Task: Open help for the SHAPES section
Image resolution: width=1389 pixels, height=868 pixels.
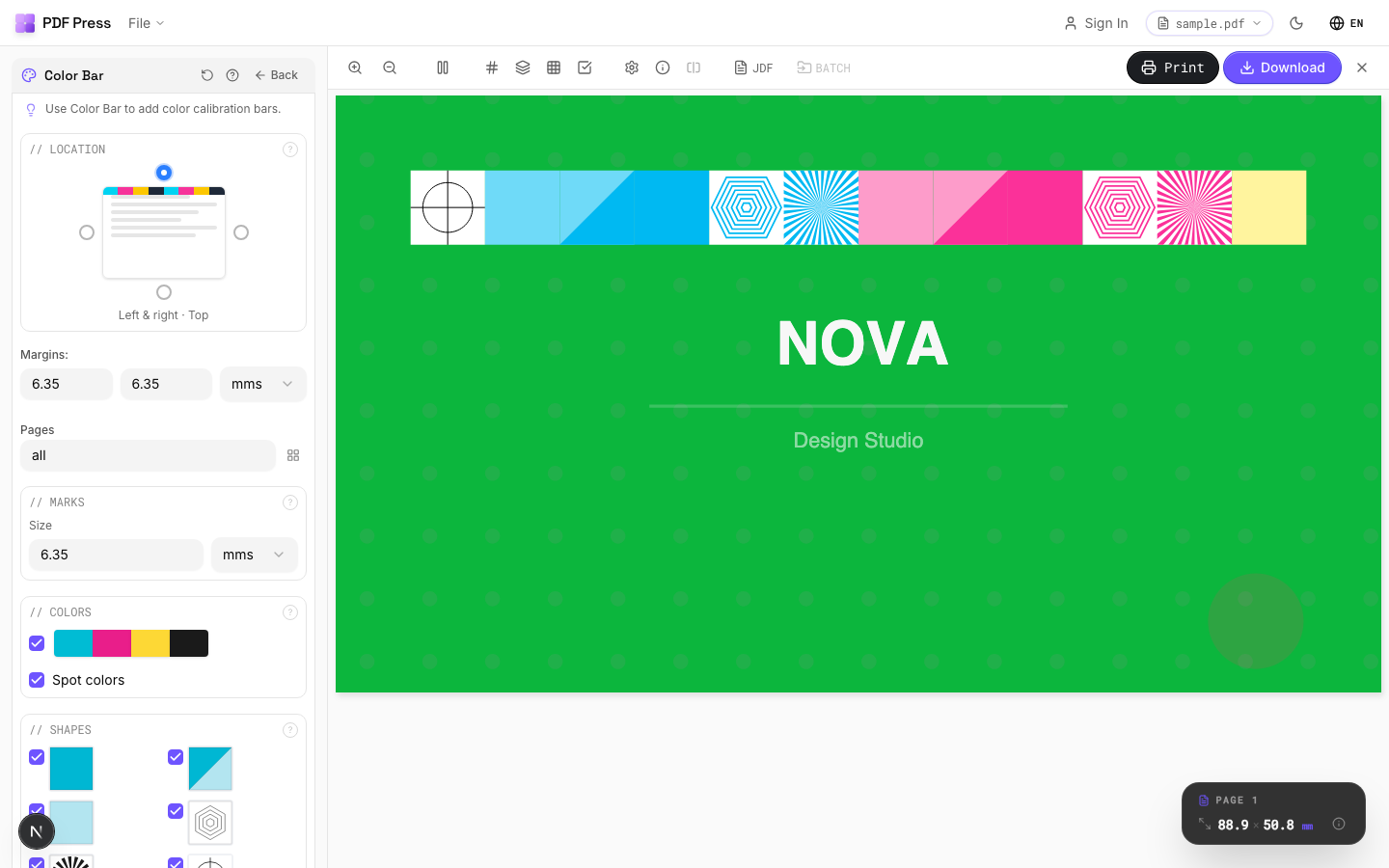Action: 290,730
